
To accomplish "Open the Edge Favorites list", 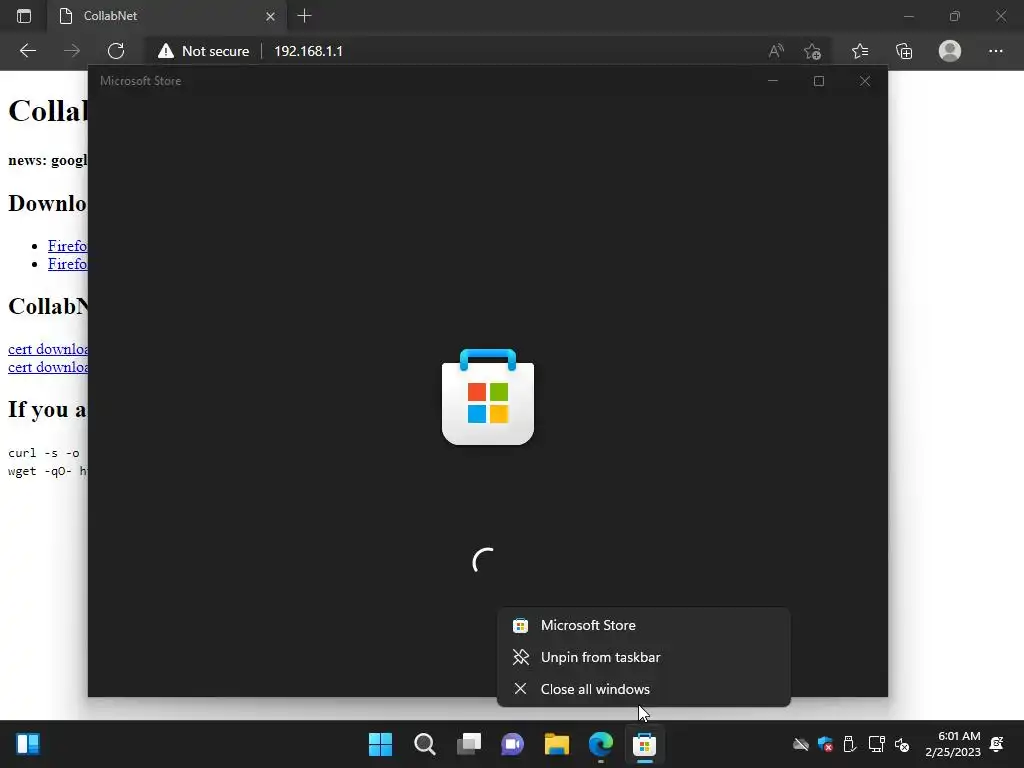I will pos(860,51).
